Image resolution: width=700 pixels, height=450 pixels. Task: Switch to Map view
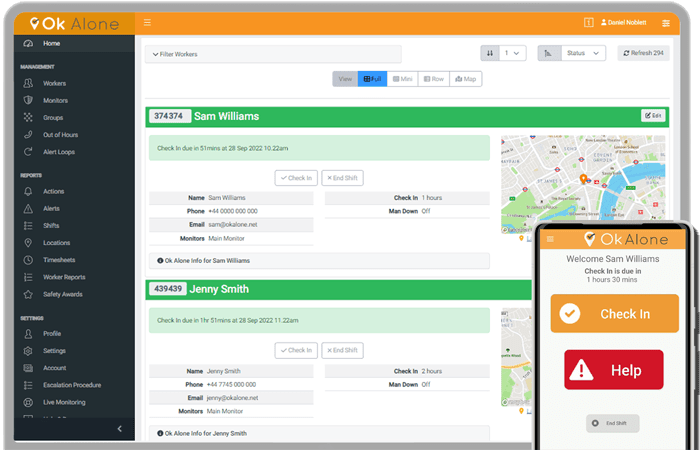tap(466, 79)
